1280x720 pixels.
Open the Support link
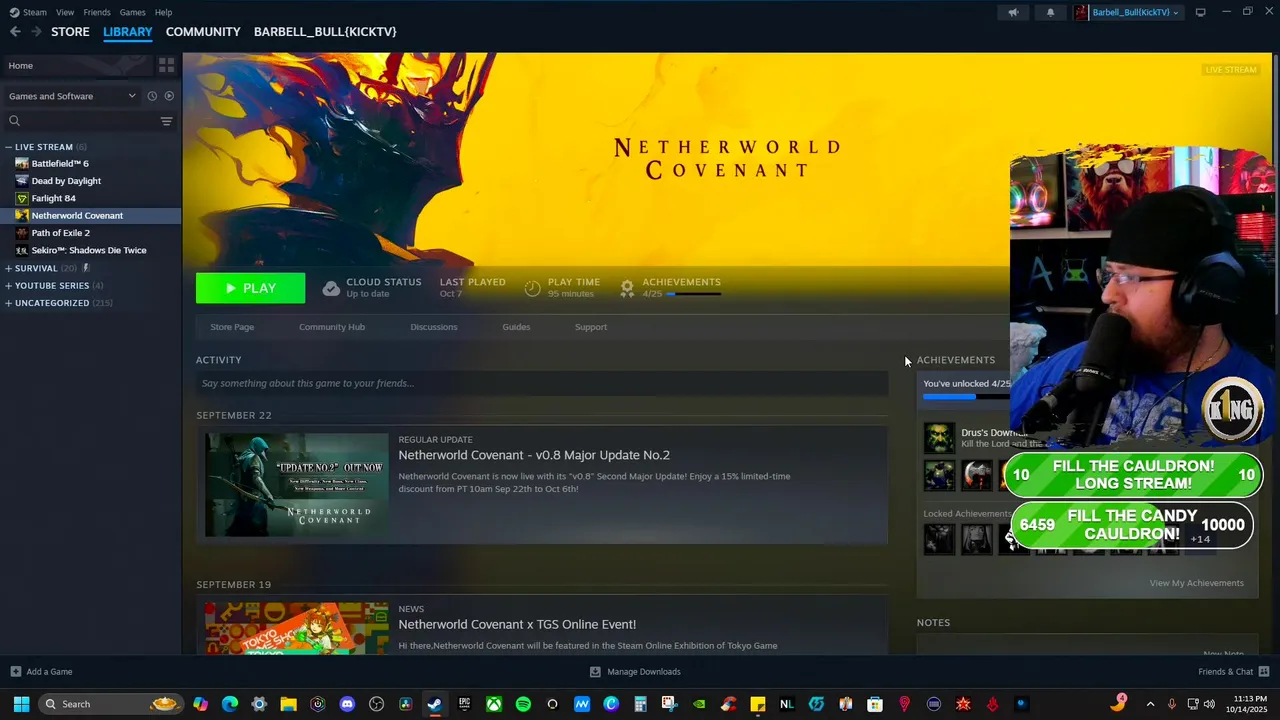click(591, 327)
